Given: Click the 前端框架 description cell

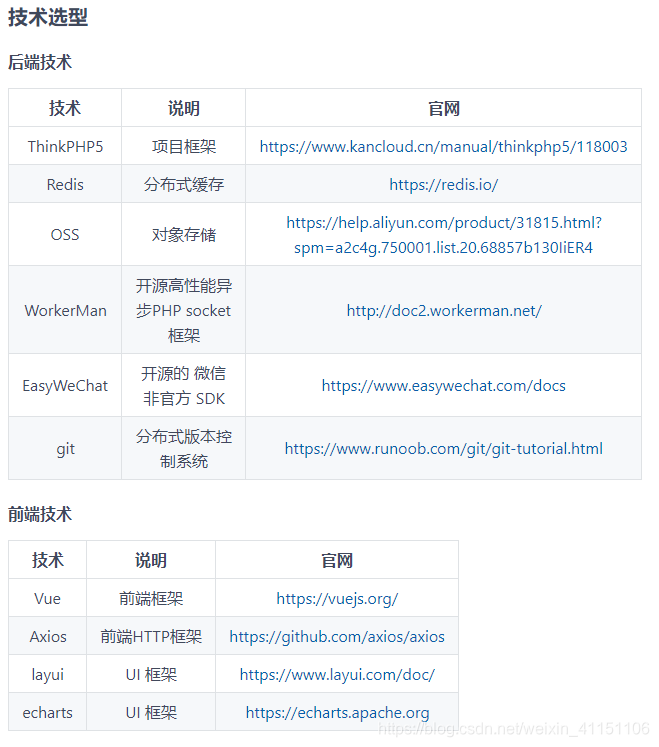Looking at the screenshot, I should [x=151, y=599].
